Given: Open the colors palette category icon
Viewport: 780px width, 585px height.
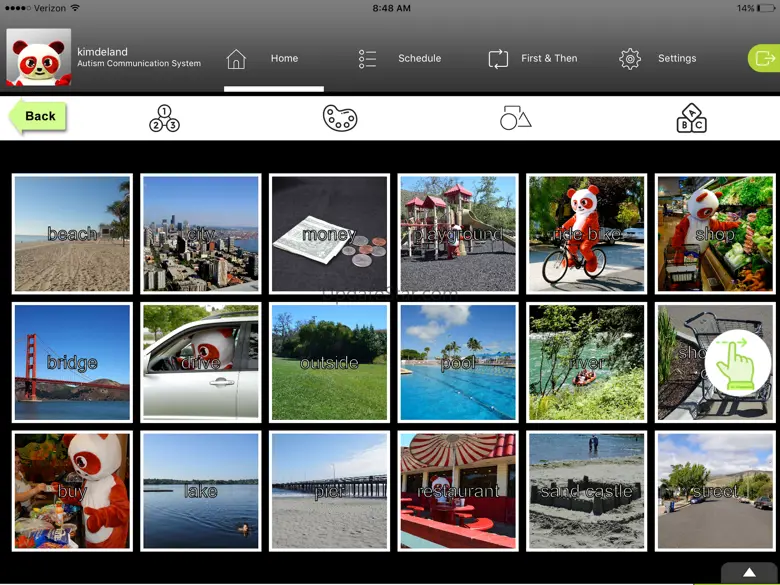Looking at the screenshot, I should (x=340, y=118).
